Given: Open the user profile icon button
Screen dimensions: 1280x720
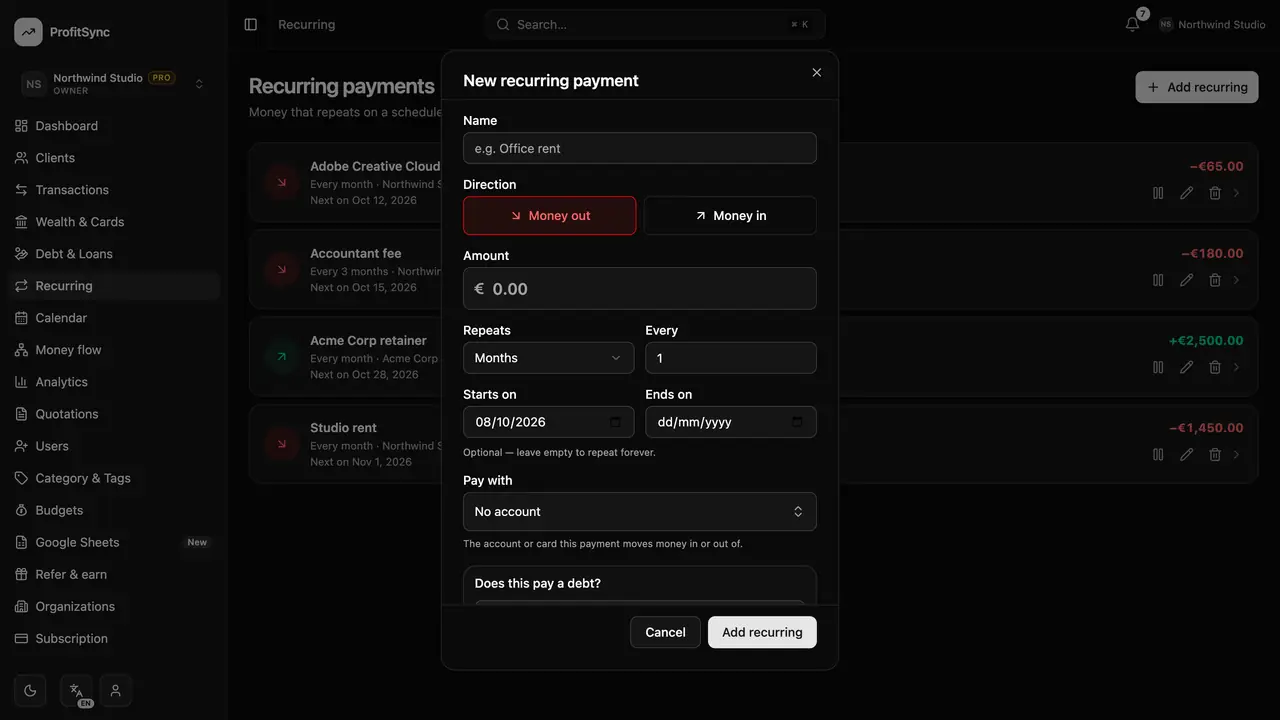Looking at the screenshot, I should (116, 690).
